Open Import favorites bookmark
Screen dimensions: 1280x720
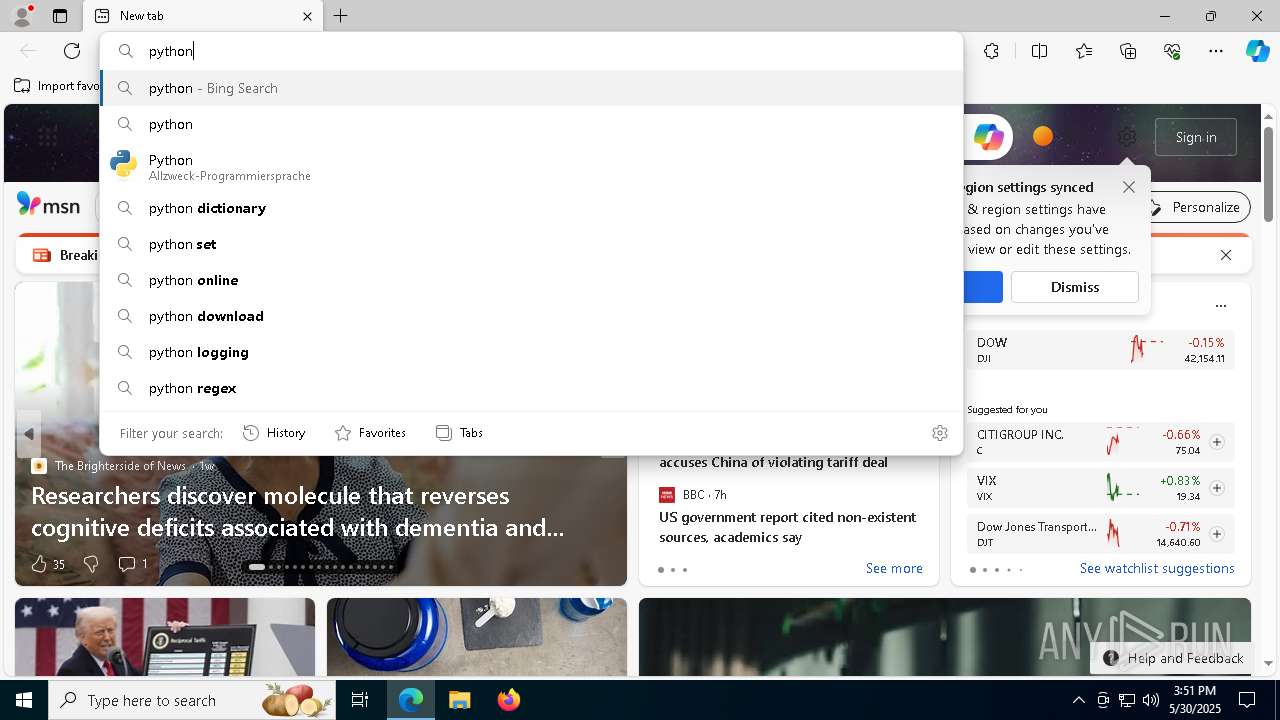point(57,86)
